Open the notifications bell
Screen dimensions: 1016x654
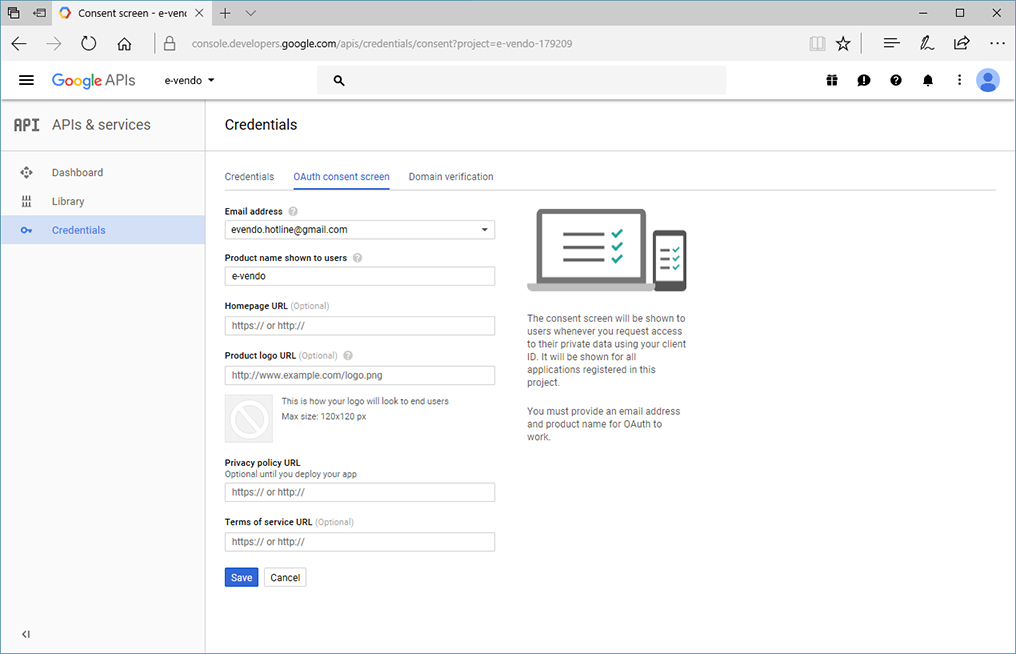coord(928,80)
